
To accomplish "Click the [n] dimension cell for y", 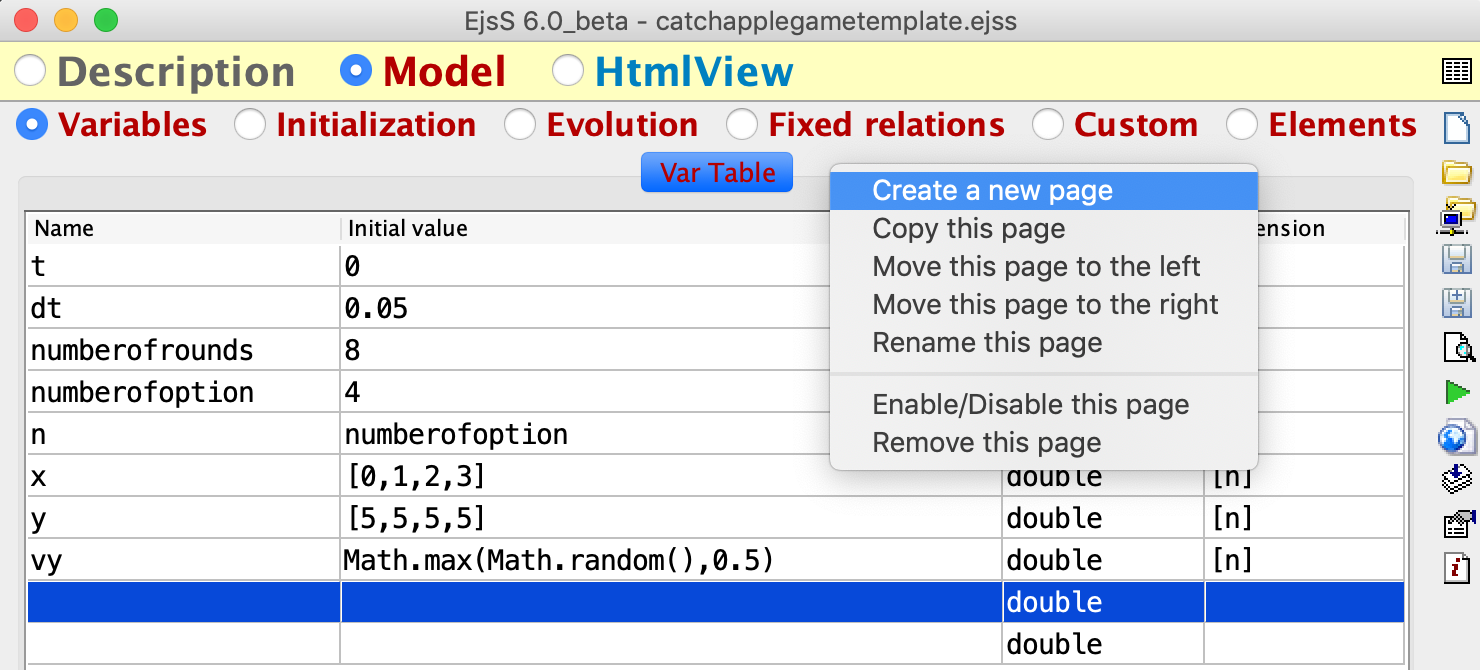I will tap(1305, 518).
